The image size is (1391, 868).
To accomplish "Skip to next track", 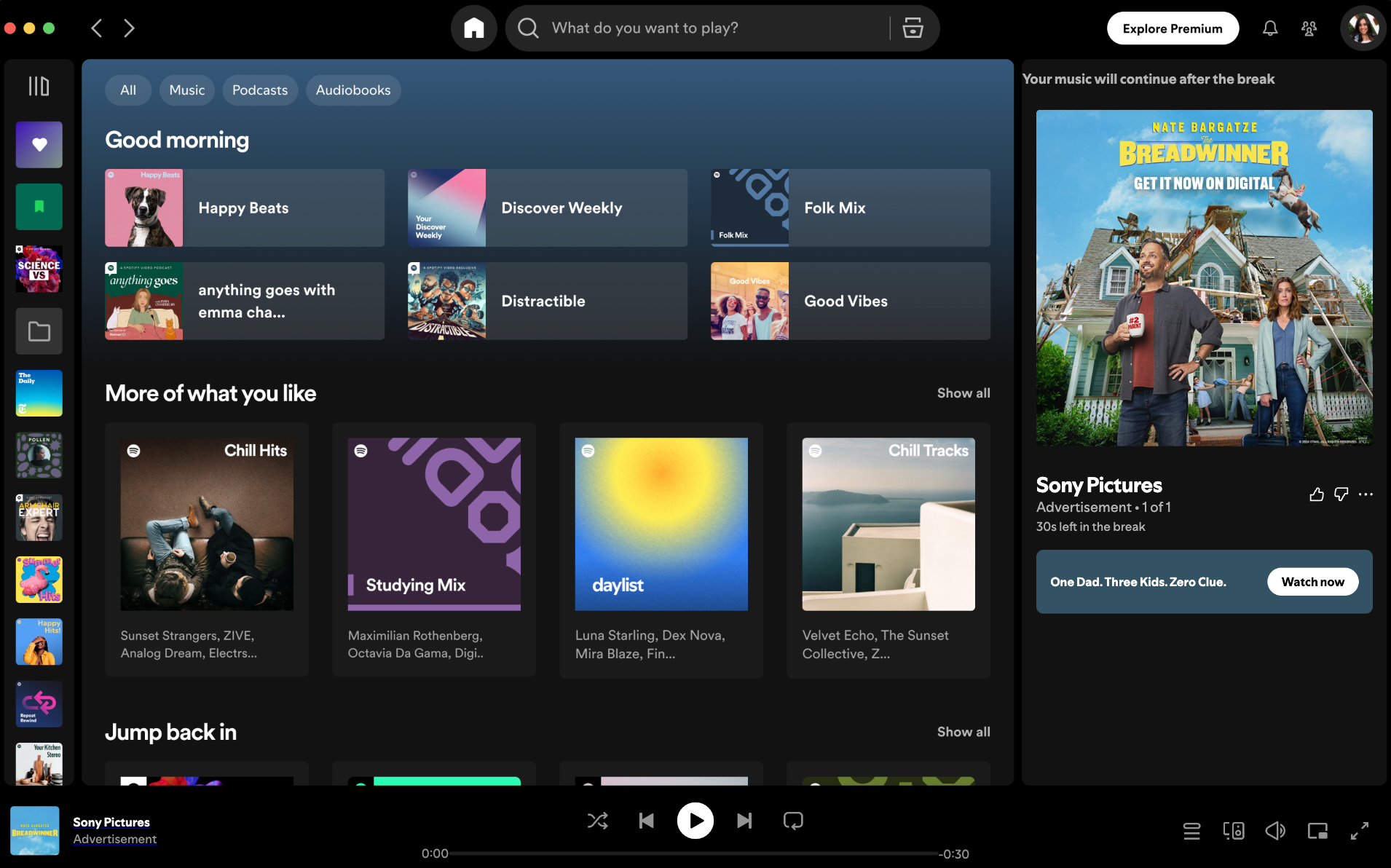I will [744, 821].
